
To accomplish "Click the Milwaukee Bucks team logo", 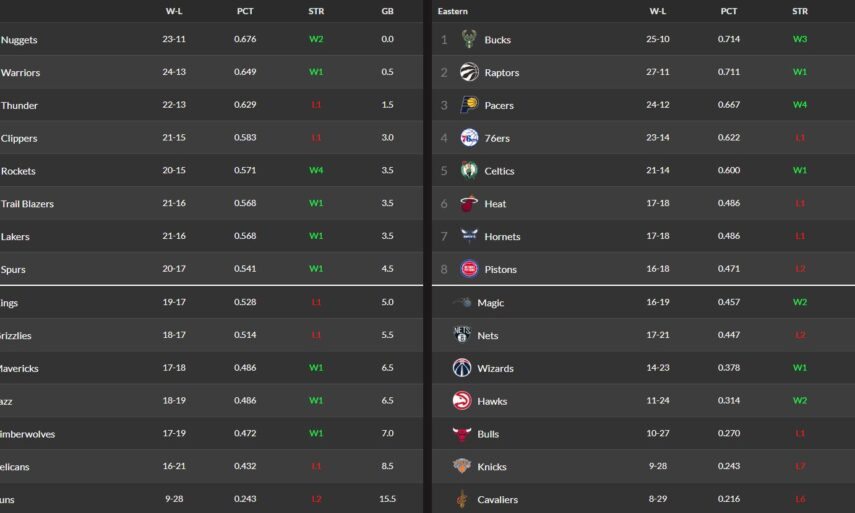I will 468,40.
